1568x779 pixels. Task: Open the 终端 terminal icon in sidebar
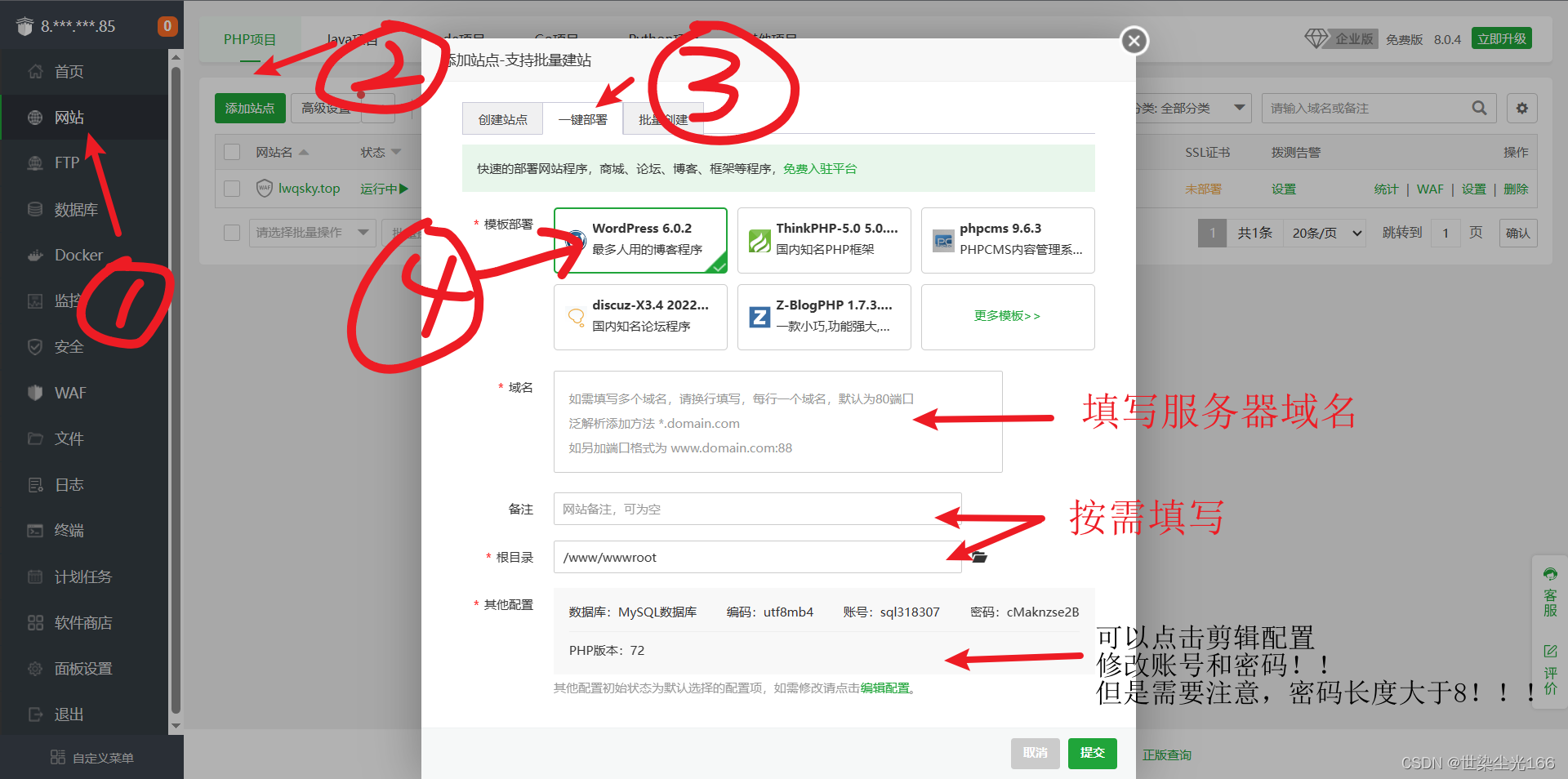[35, 531]
